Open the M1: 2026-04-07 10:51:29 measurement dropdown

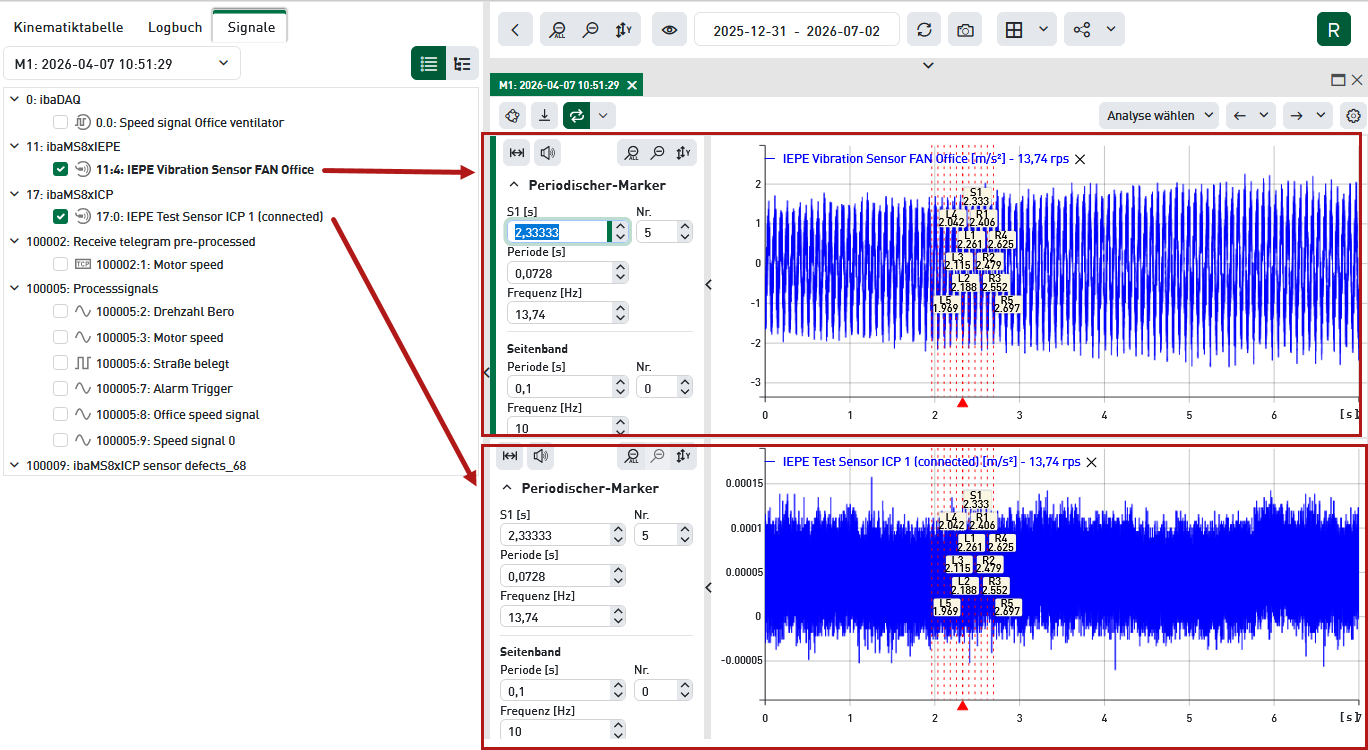pyautogui.click(x=122, y=64)
